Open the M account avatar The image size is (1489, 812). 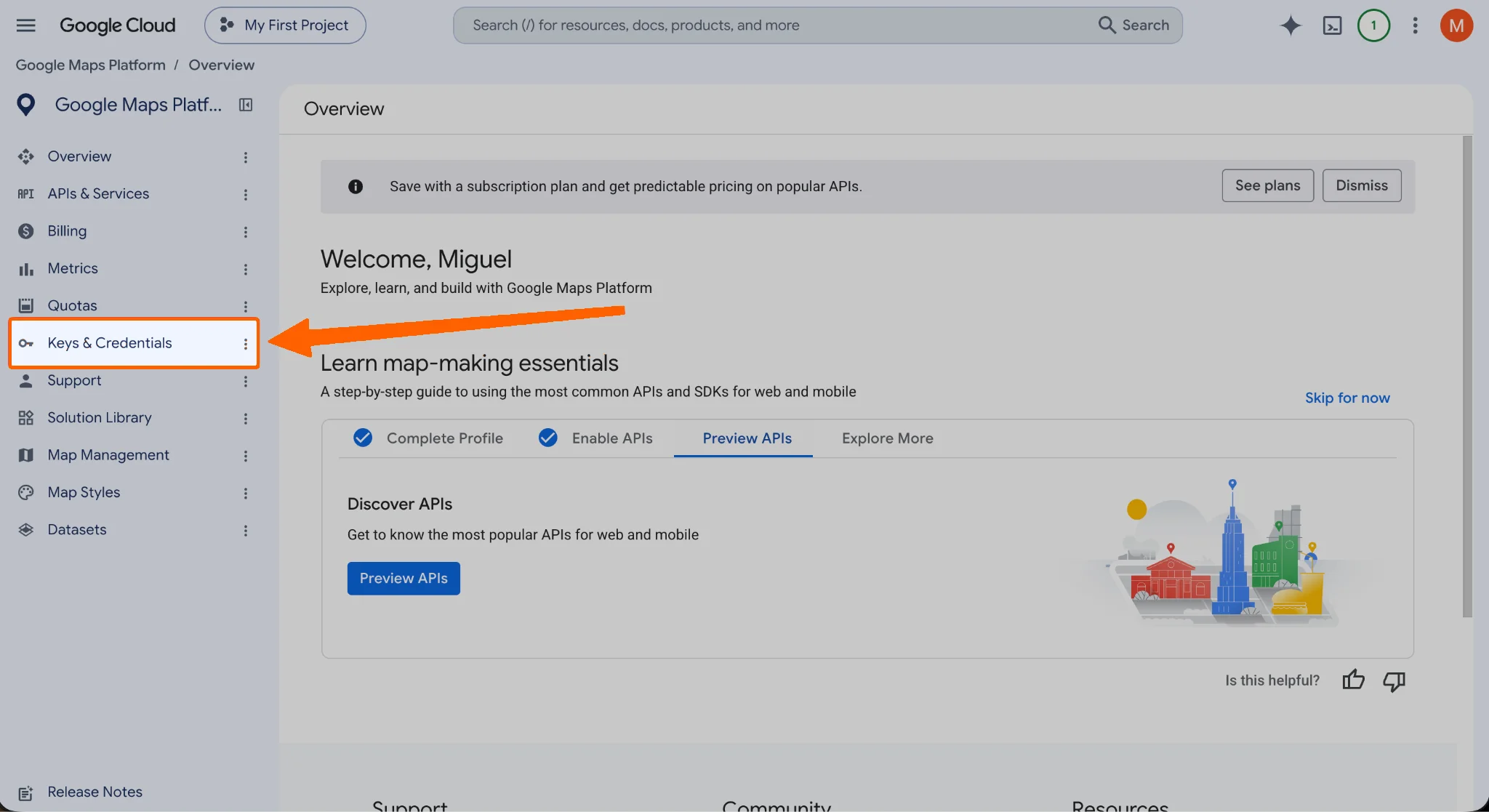(x=1456, y=25)
